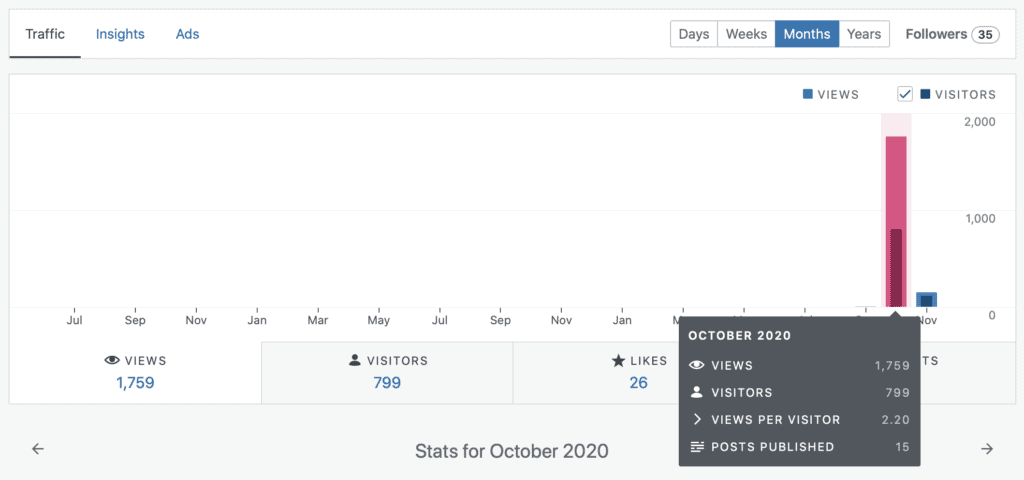The image size is (1024, 480).
Task: Uncheck the Visitors checkbox in legend
Action: [904, 94]
